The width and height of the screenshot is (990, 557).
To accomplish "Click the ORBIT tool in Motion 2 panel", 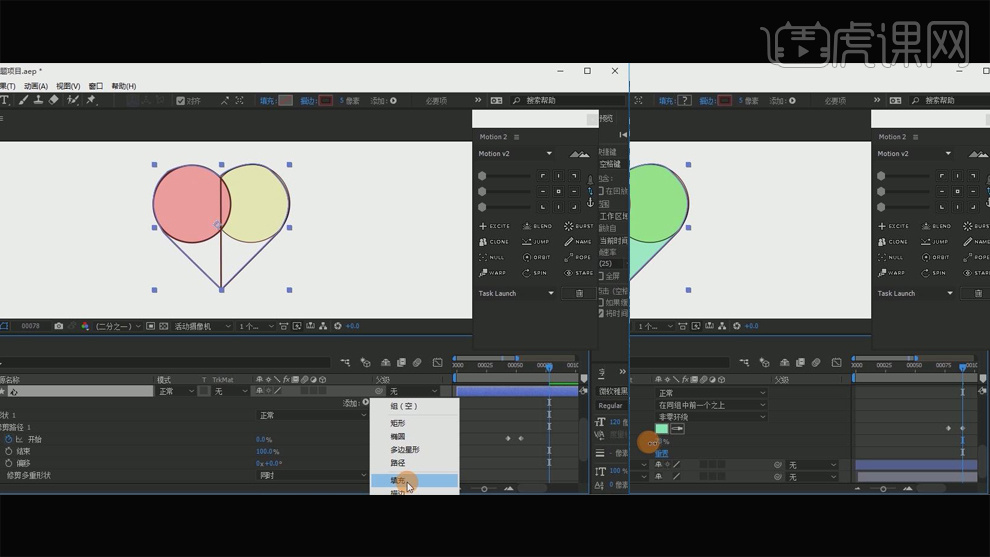I will point(536,257).
